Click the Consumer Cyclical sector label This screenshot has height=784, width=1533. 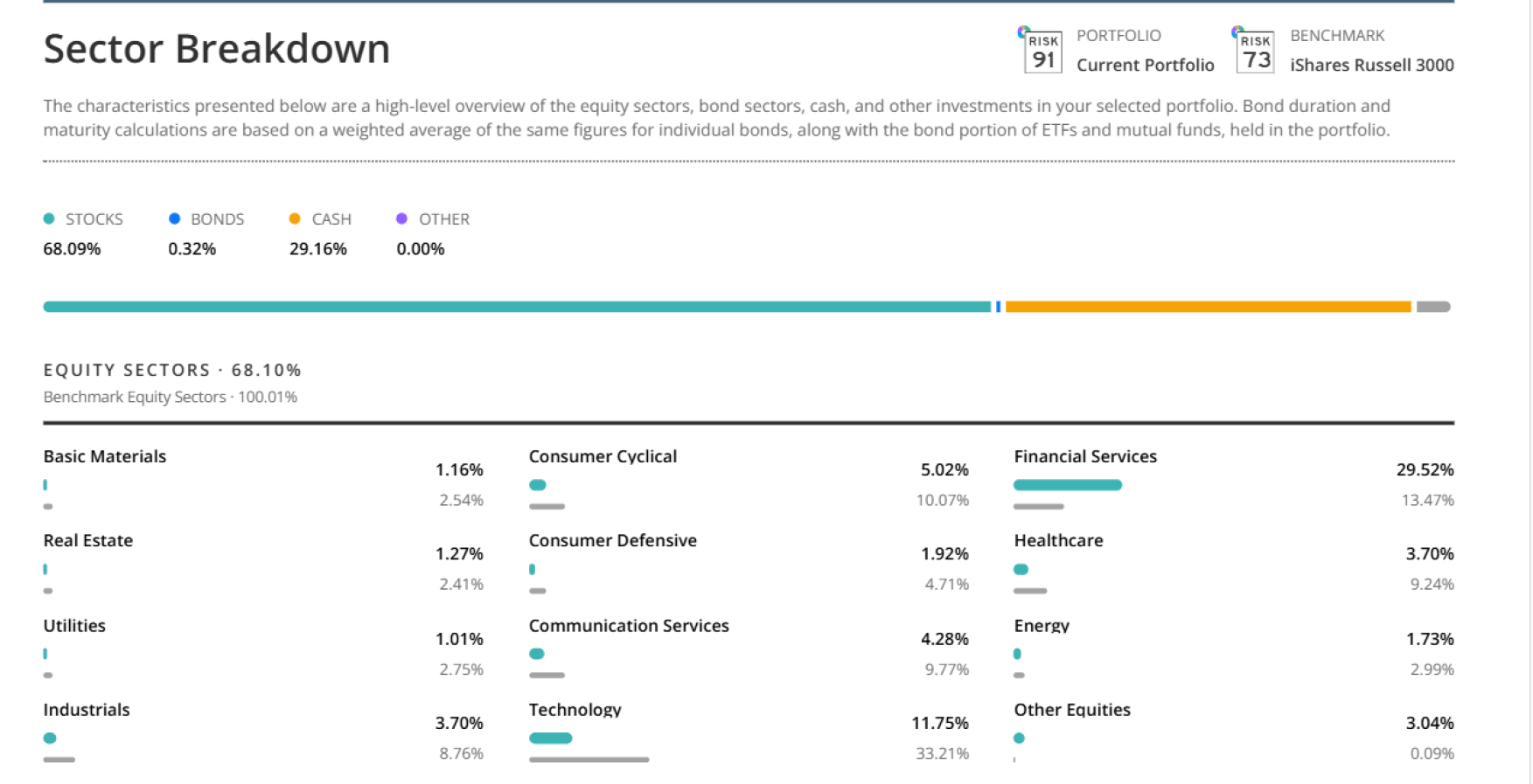603,456
